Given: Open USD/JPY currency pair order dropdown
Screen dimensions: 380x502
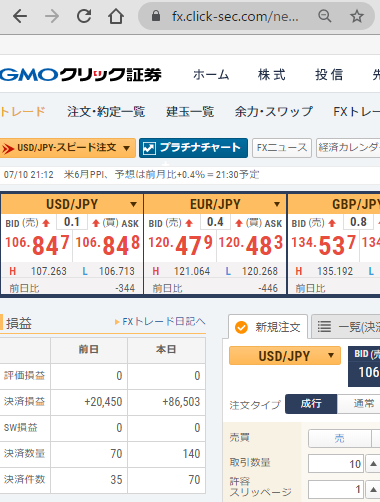Looking at the screenshot, I should [x=285, y=356].
